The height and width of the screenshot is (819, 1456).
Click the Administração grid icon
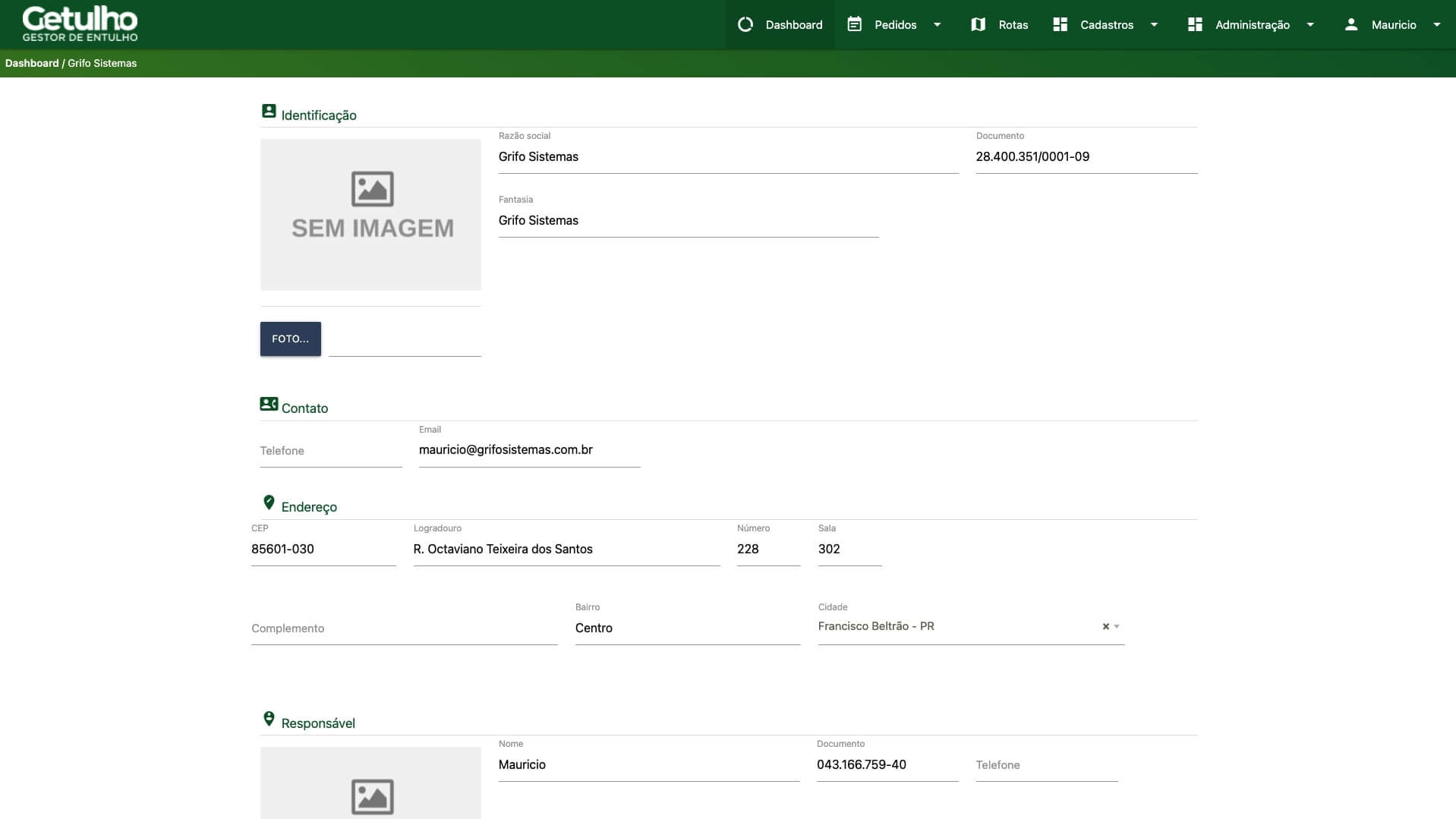pos(1195,24)
